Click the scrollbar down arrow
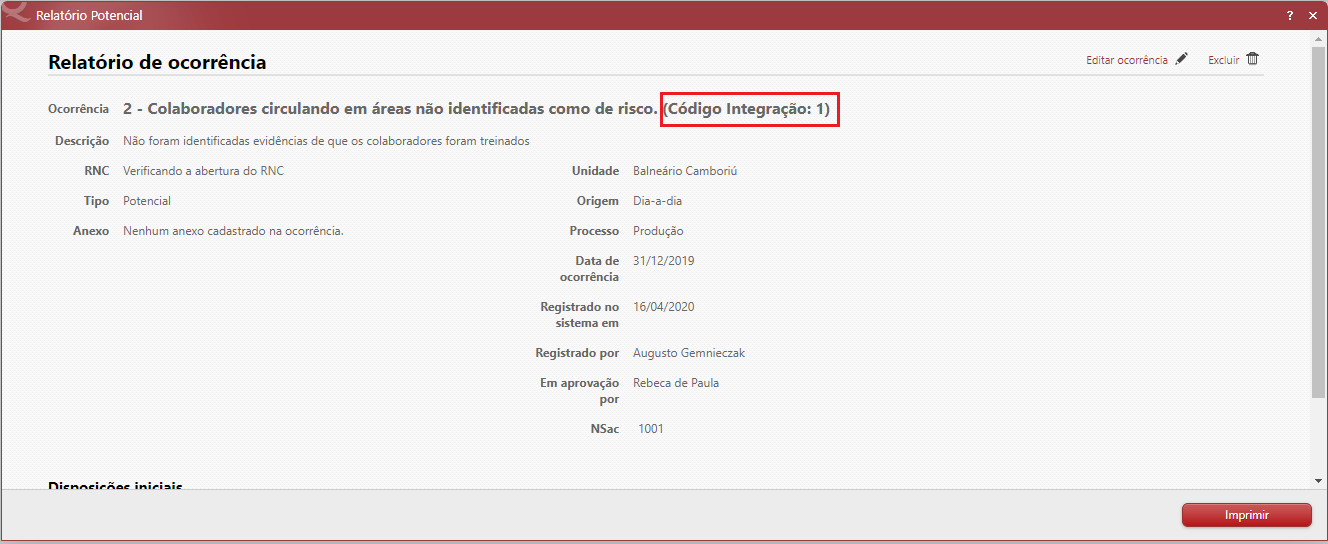This screenshot has height=544, width=1328. 1319,481
